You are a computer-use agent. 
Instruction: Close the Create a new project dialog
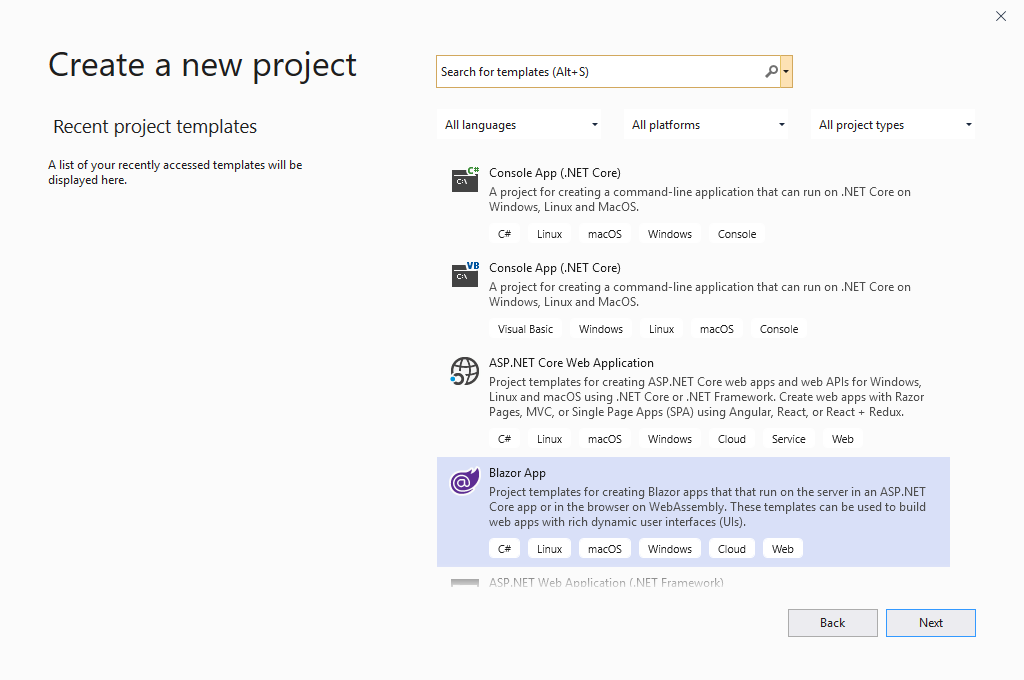(1000, 16)
